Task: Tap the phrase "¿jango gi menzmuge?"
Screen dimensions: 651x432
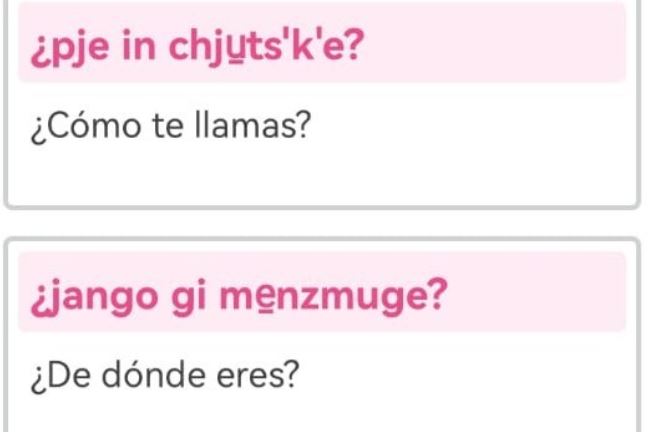Action: click(240, 297)
